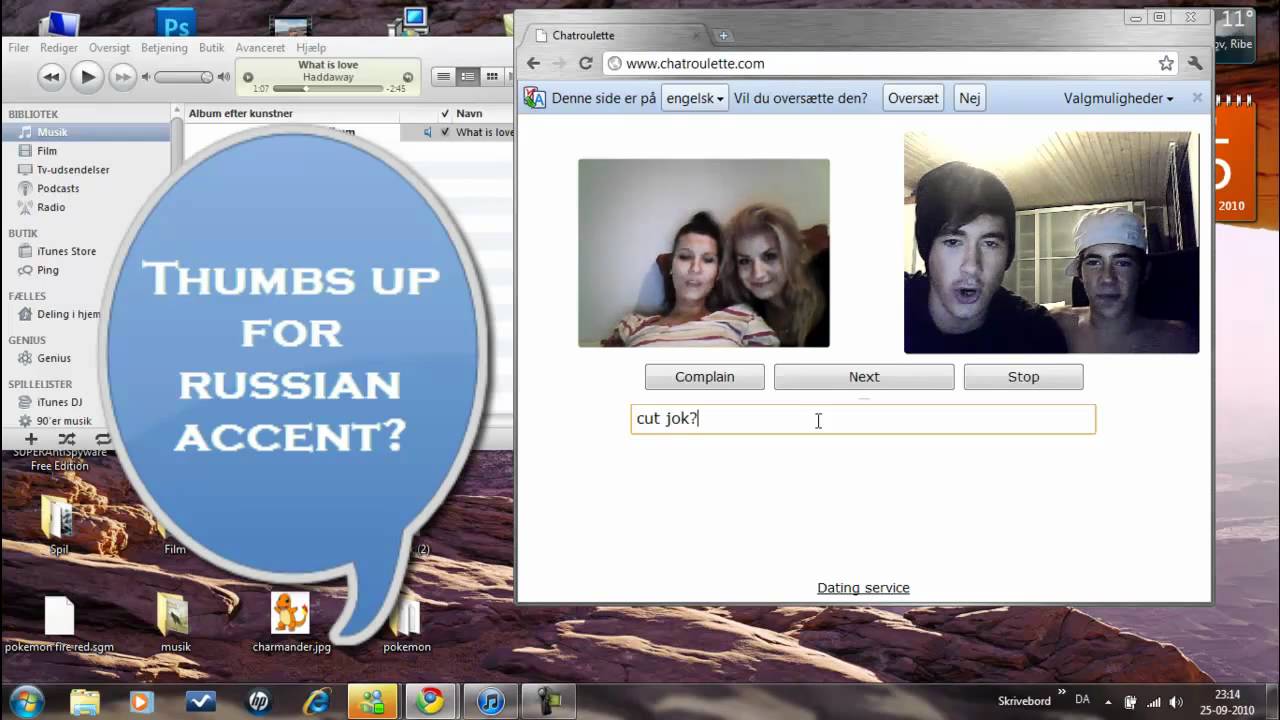
Task: Click the iTunes volume slider
Action: tap(182, 77)
